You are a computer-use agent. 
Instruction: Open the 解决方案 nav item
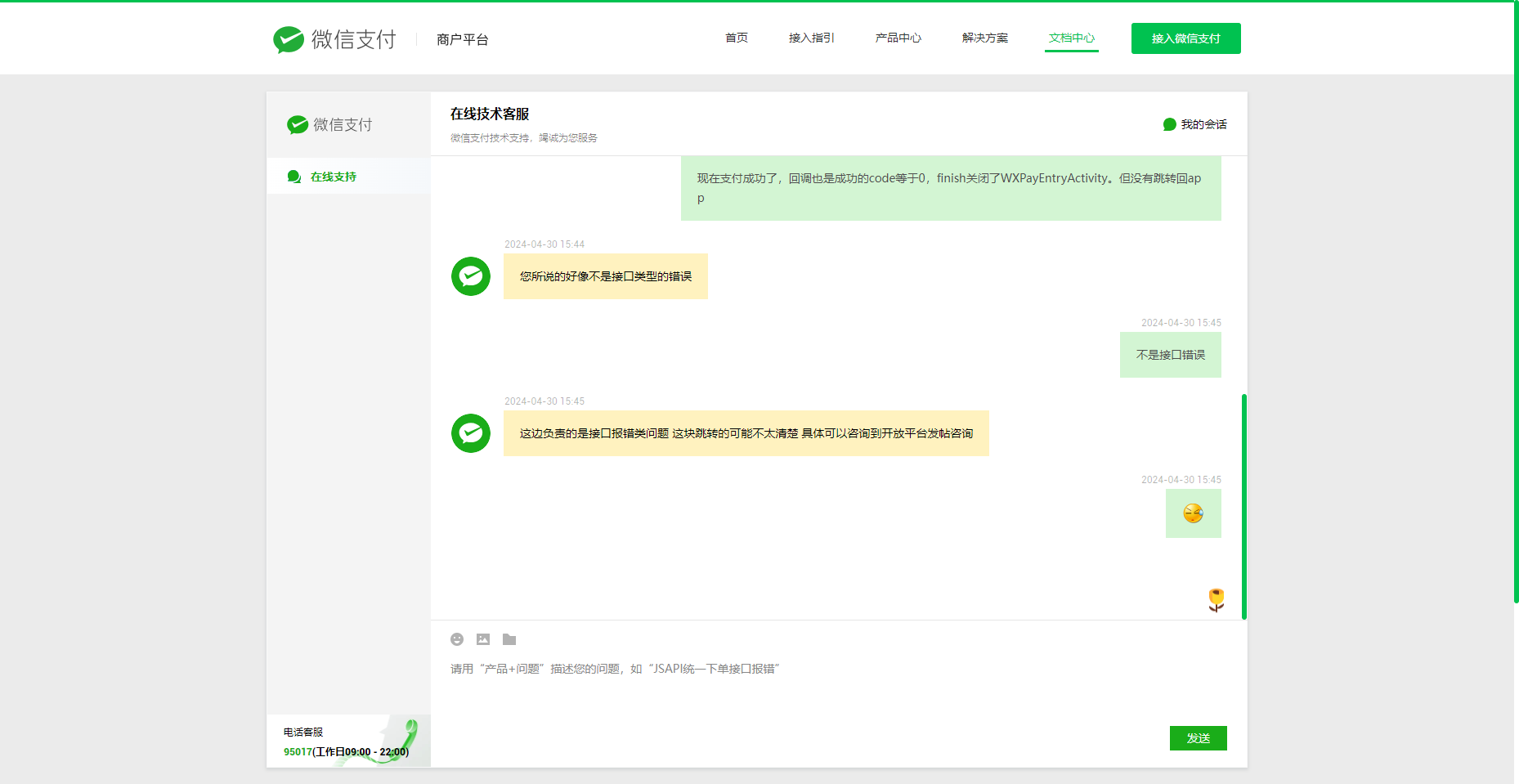(x=985, y=38)
